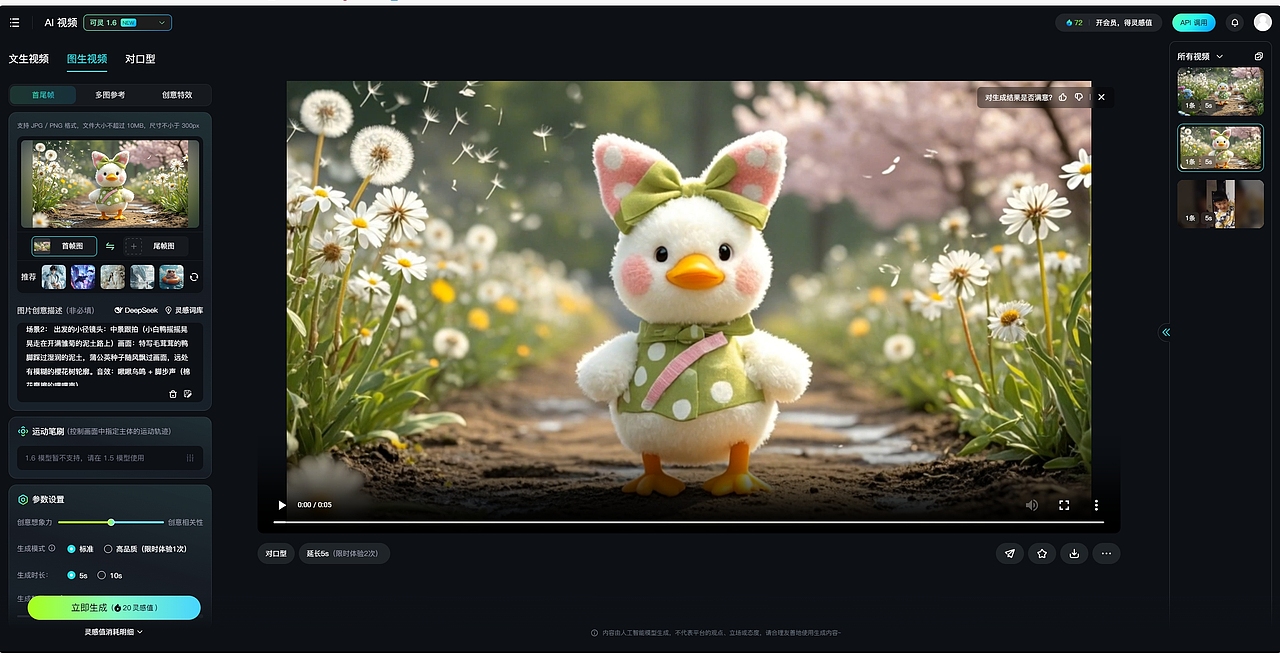This screenshot has height=654, width=1280.
Task: Click the motion brush unsupported field
Action: (x=110, y=458)
